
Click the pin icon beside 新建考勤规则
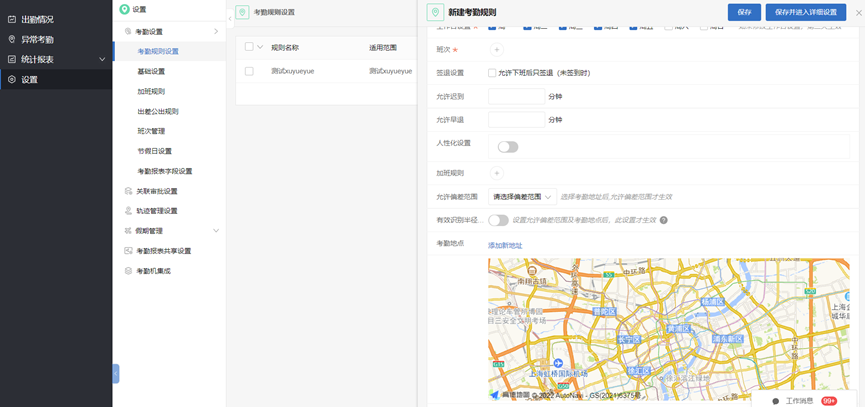[x=436, y=12]
